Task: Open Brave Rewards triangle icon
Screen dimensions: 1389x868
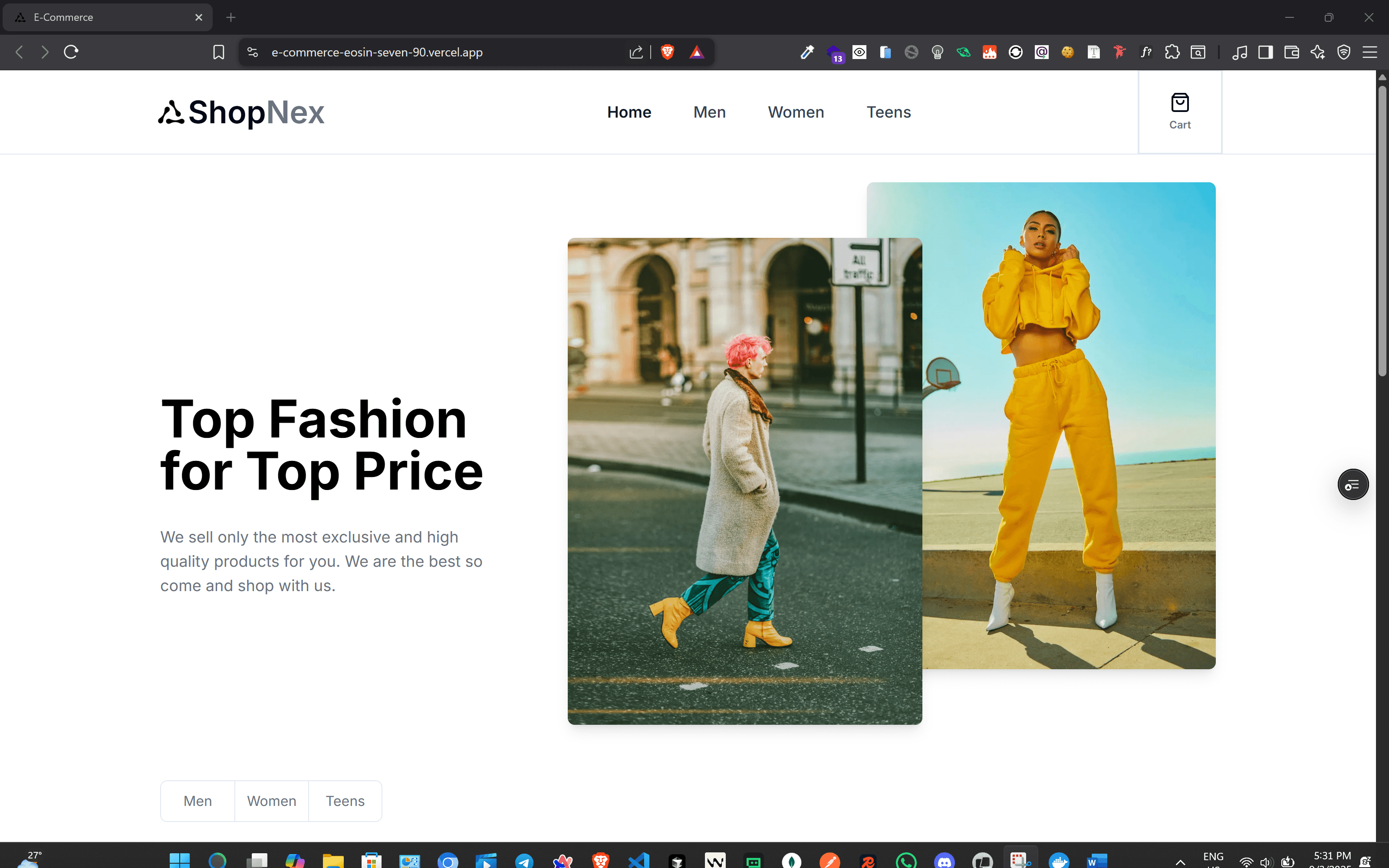Action: (x=696, y=52)
